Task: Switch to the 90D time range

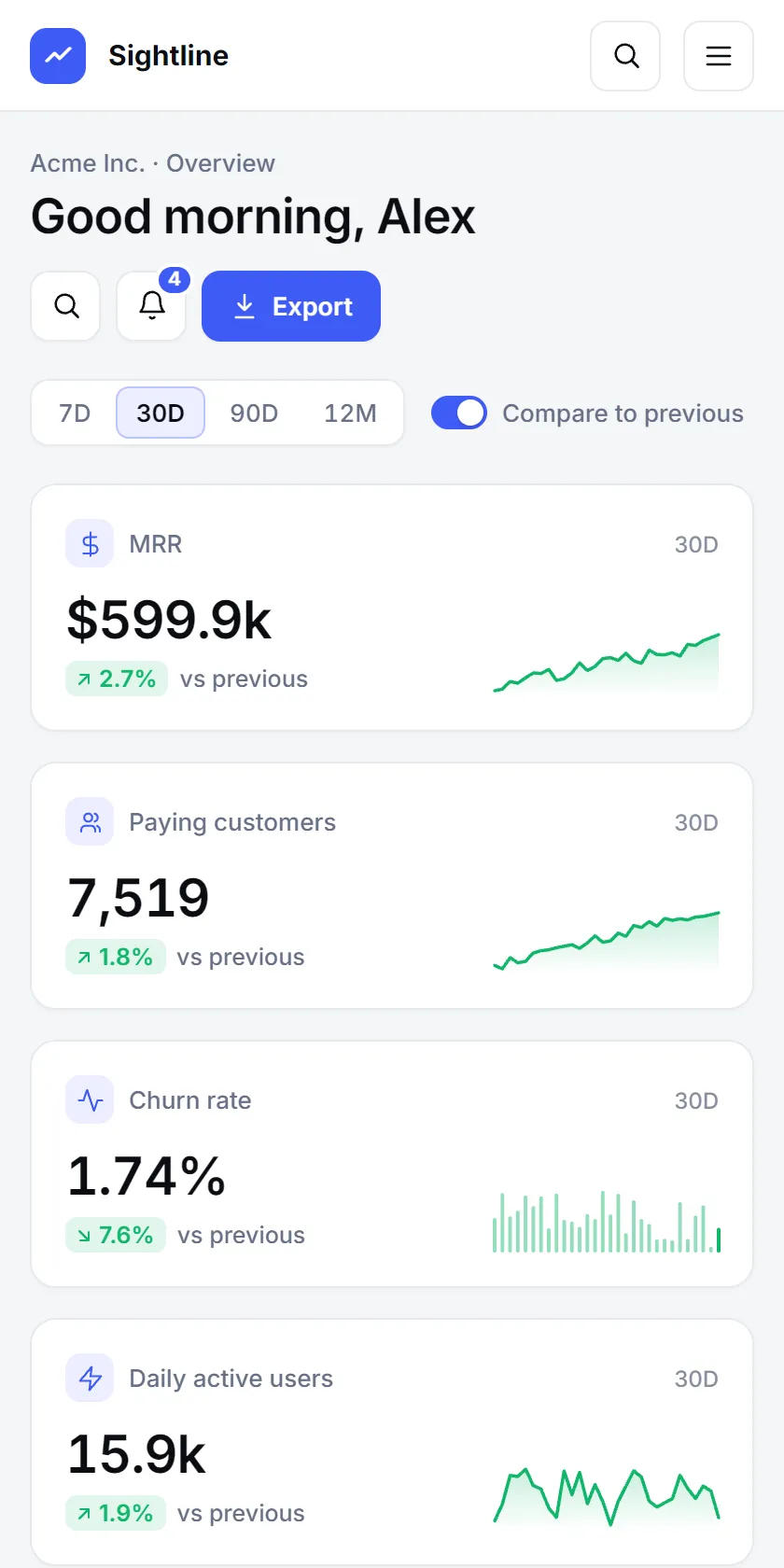Action: point(254,413)
